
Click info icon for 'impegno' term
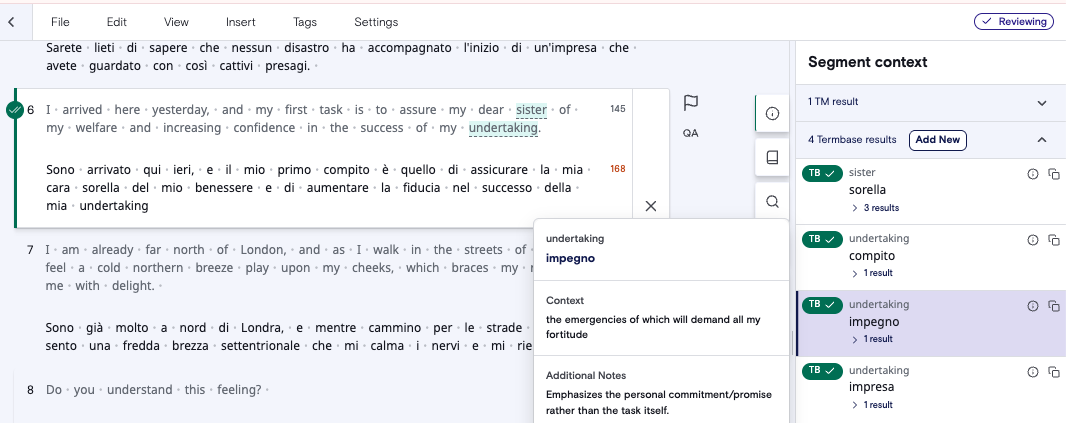point(1033,306)
